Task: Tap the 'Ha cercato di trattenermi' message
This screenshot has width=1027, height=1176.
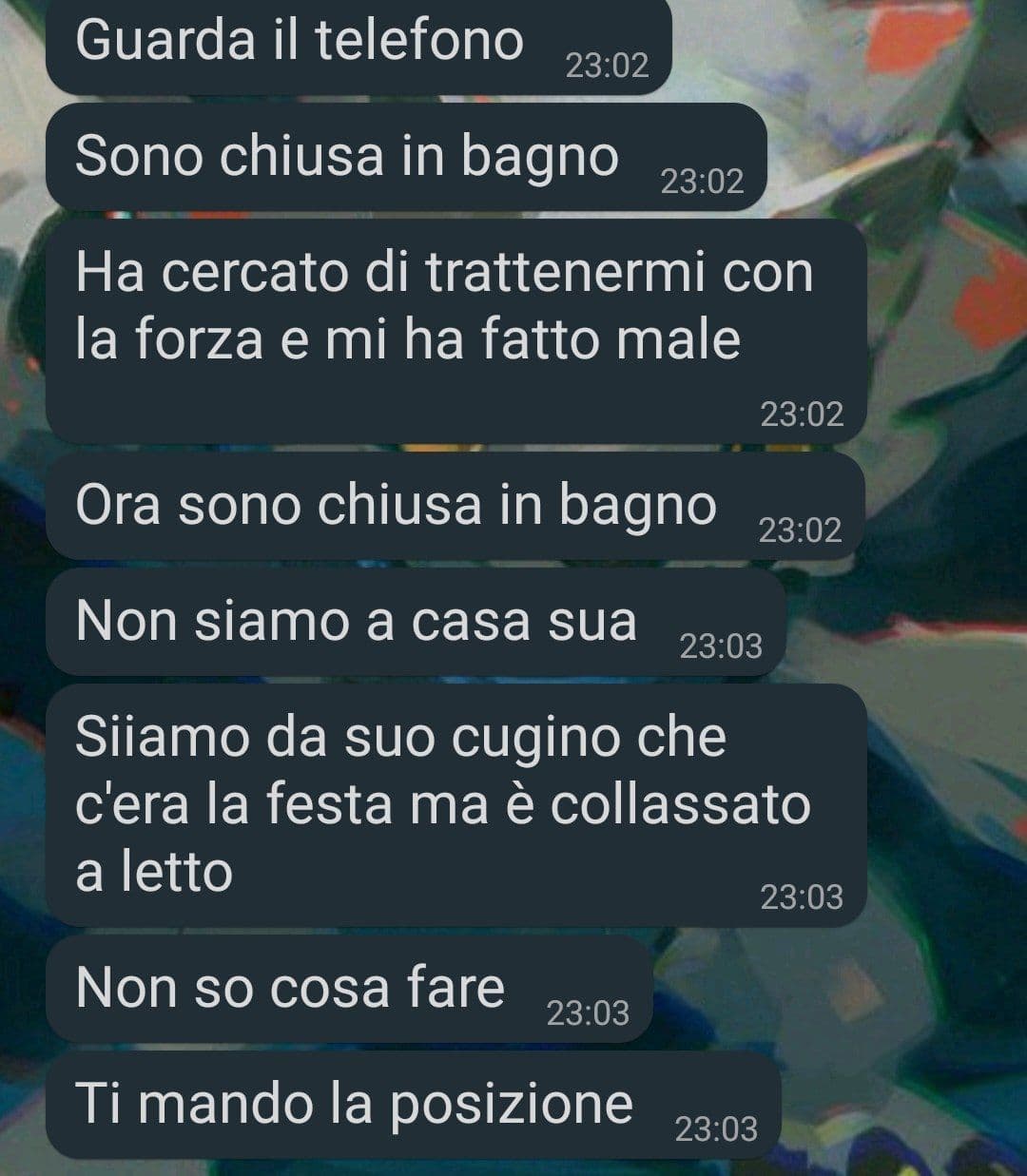Action: 456,331
